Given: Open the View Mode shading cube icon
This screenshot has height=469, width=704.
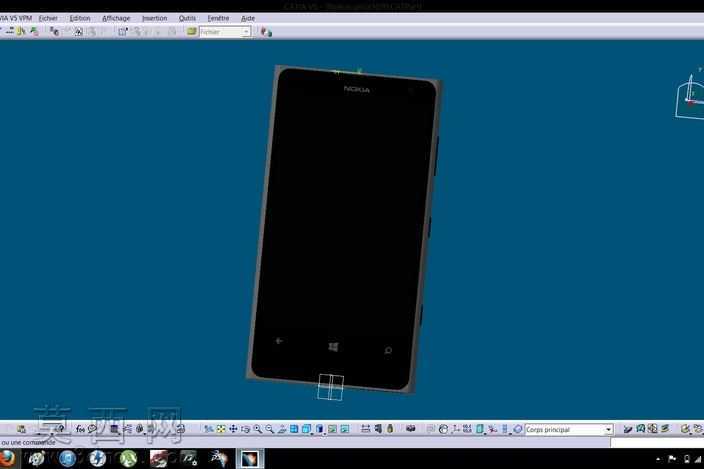Looking at the screenshot, I should click(320, 429).
